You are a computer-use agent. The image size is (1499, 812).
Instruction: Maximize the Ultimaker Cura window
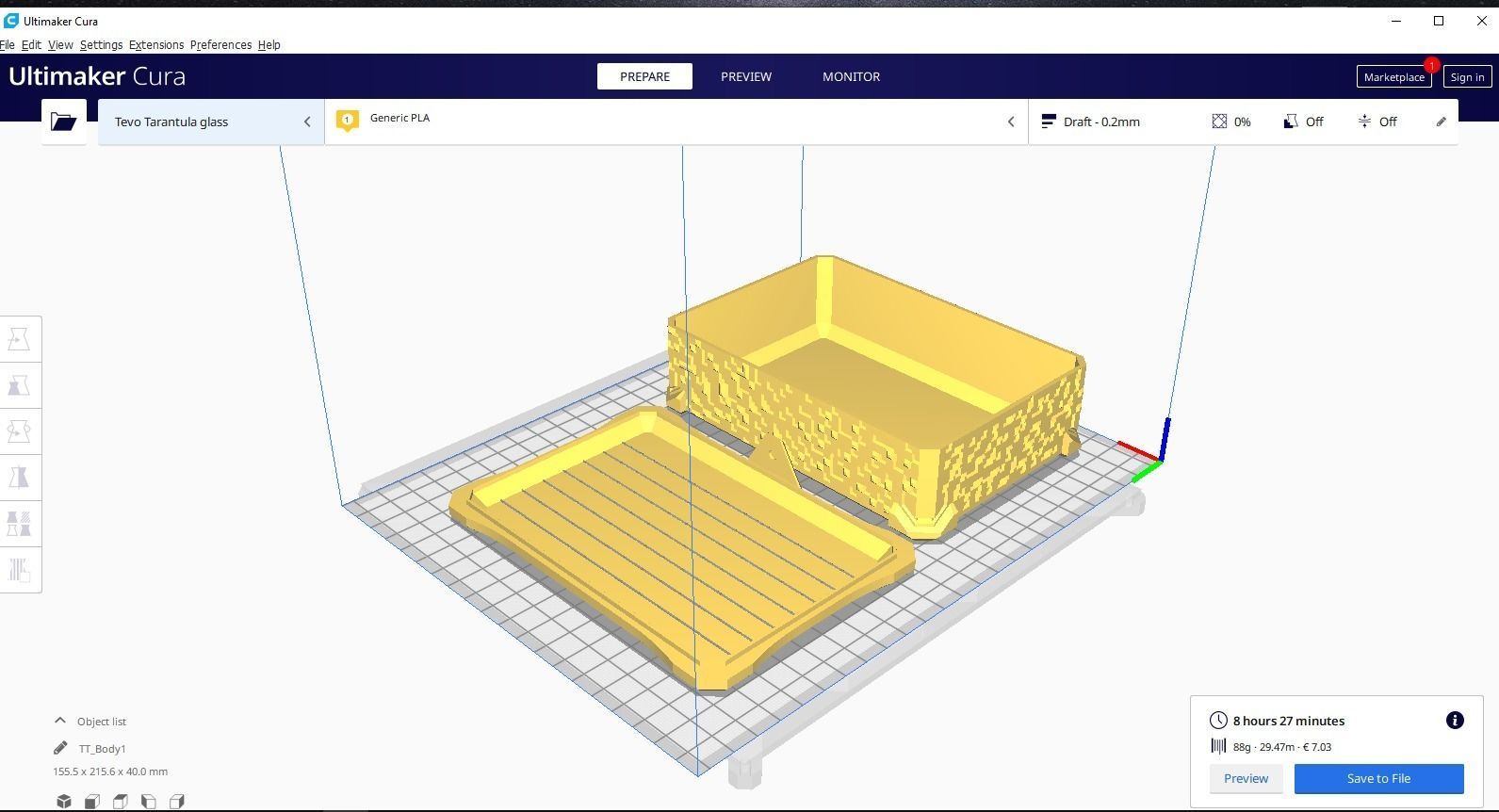(x=1439, y=21)
